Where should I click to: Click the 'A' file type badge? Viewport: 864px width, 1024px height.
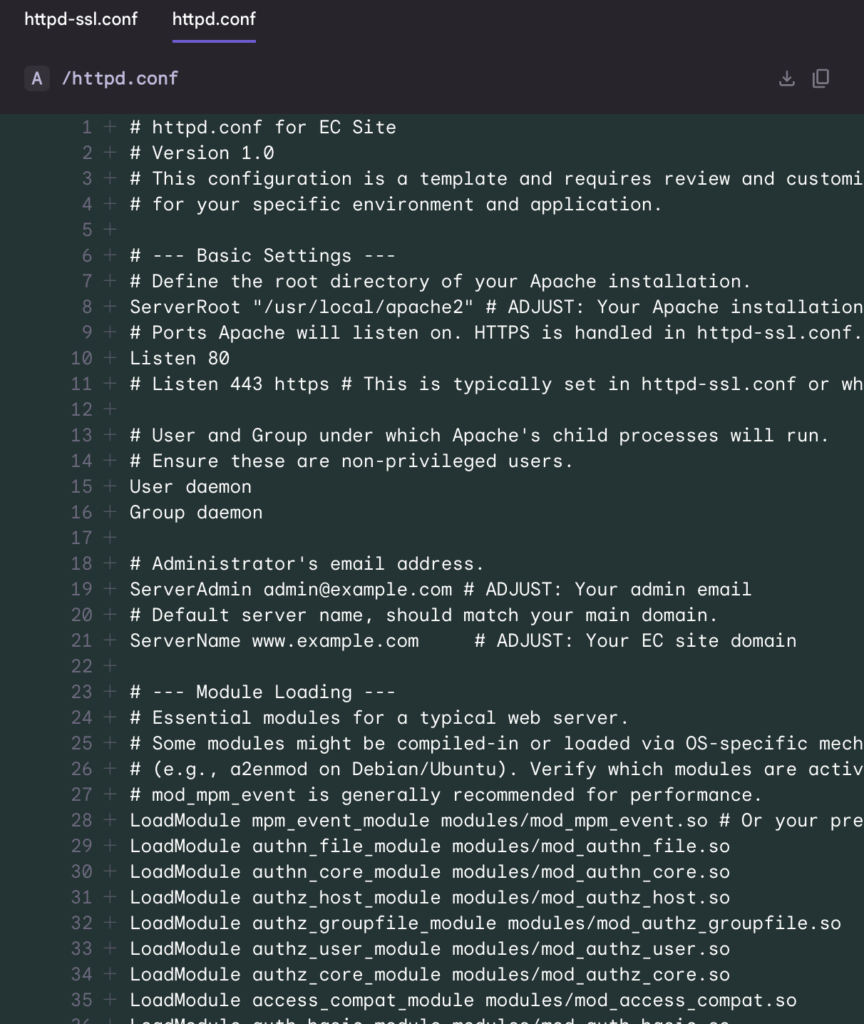(37, 79)
